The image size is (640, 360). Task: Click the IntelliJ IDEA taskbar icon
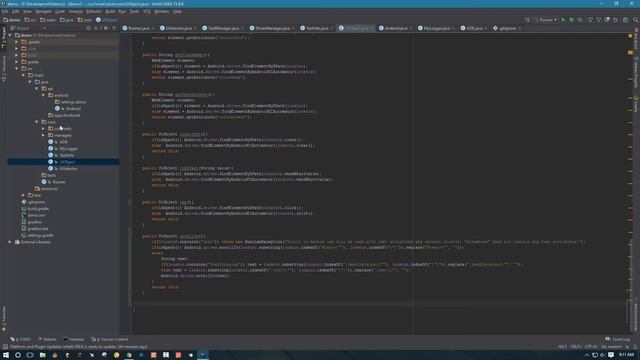tap(202, 355)
